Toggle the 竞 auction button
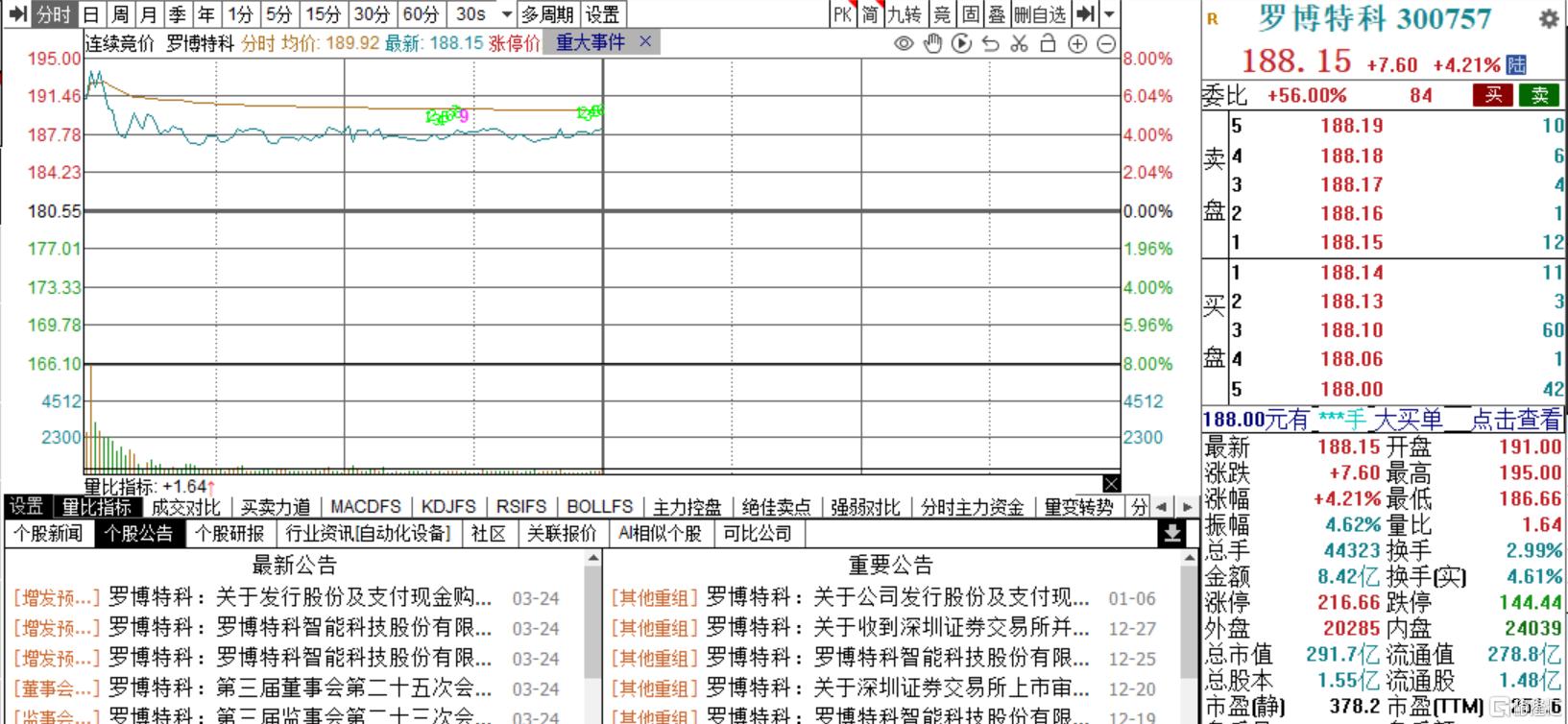Viewport: 1568px width, 724px height. pos(943,14)
